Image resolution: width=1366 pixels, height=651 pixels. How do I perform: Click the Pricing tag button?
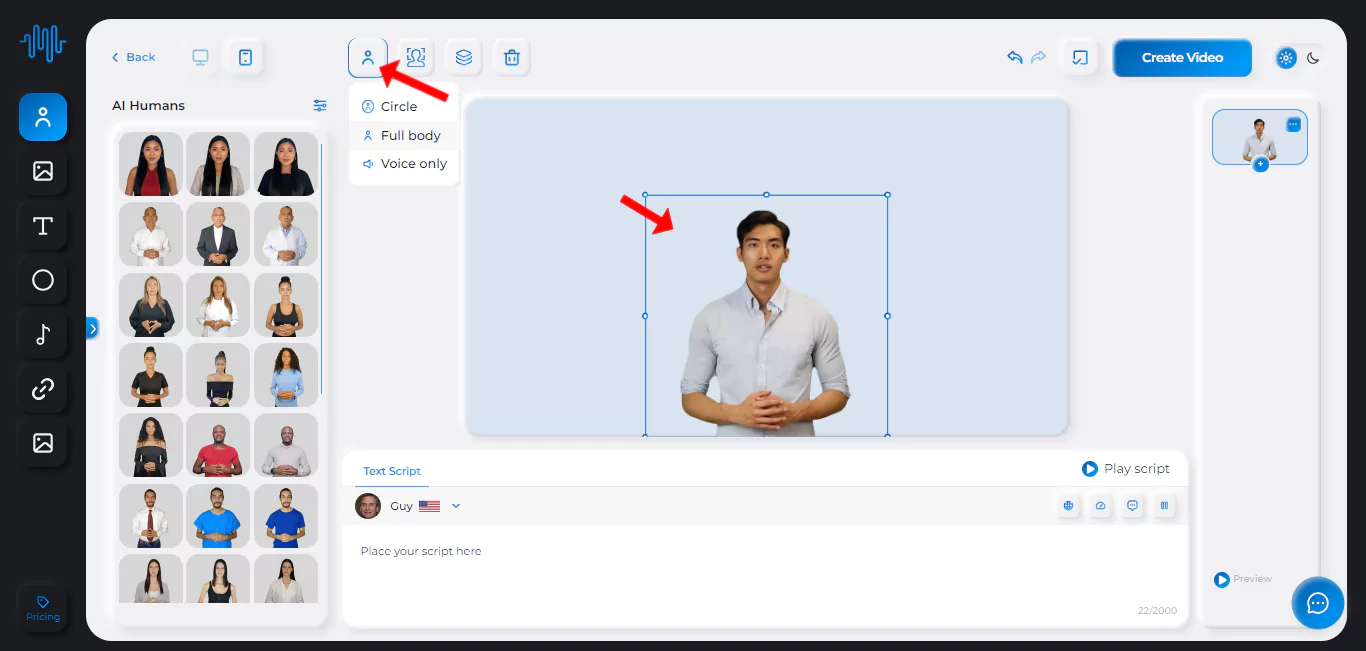click(x=43, y=608)
